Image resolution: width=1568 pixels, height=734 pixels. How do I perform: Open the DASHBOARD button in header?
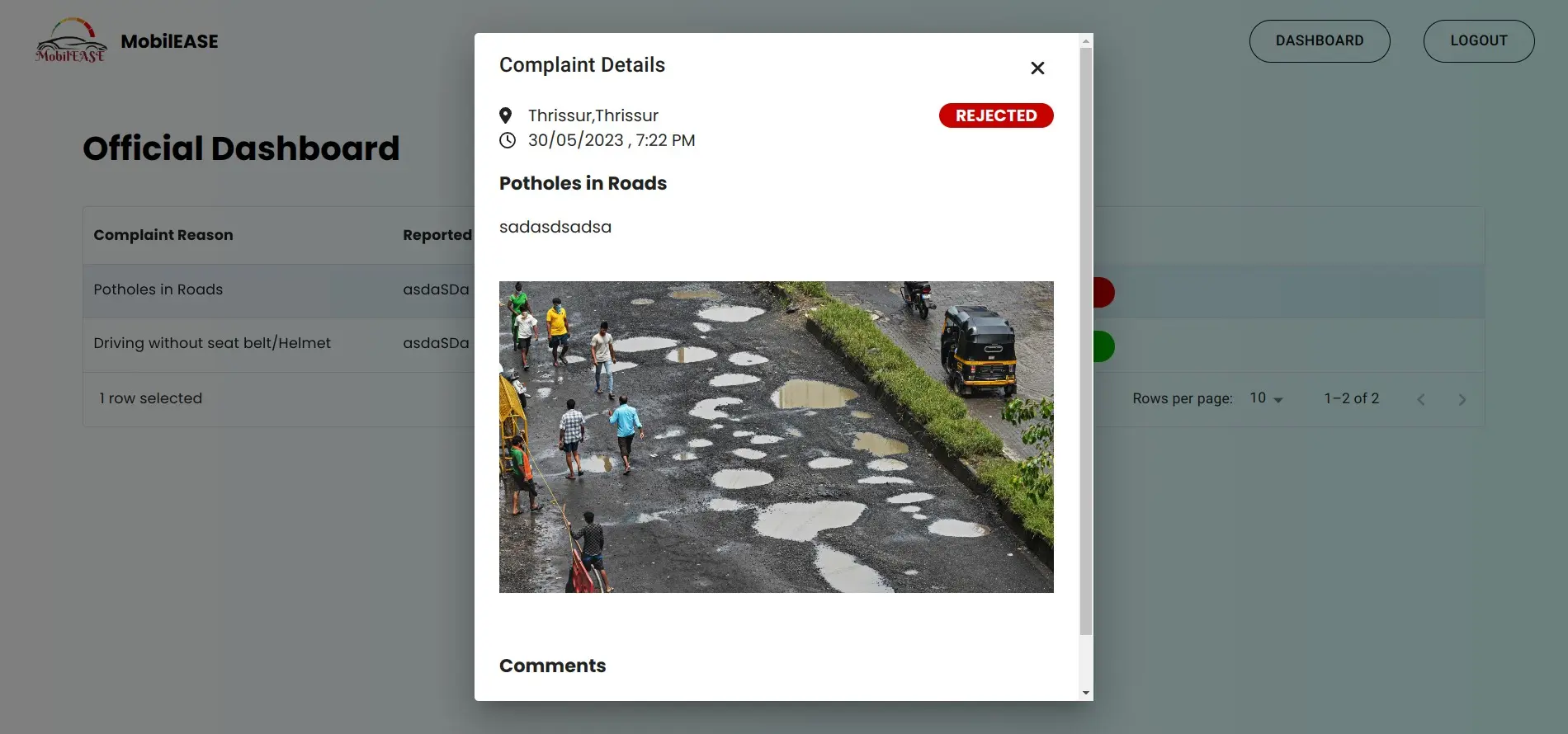[1320, 40]
